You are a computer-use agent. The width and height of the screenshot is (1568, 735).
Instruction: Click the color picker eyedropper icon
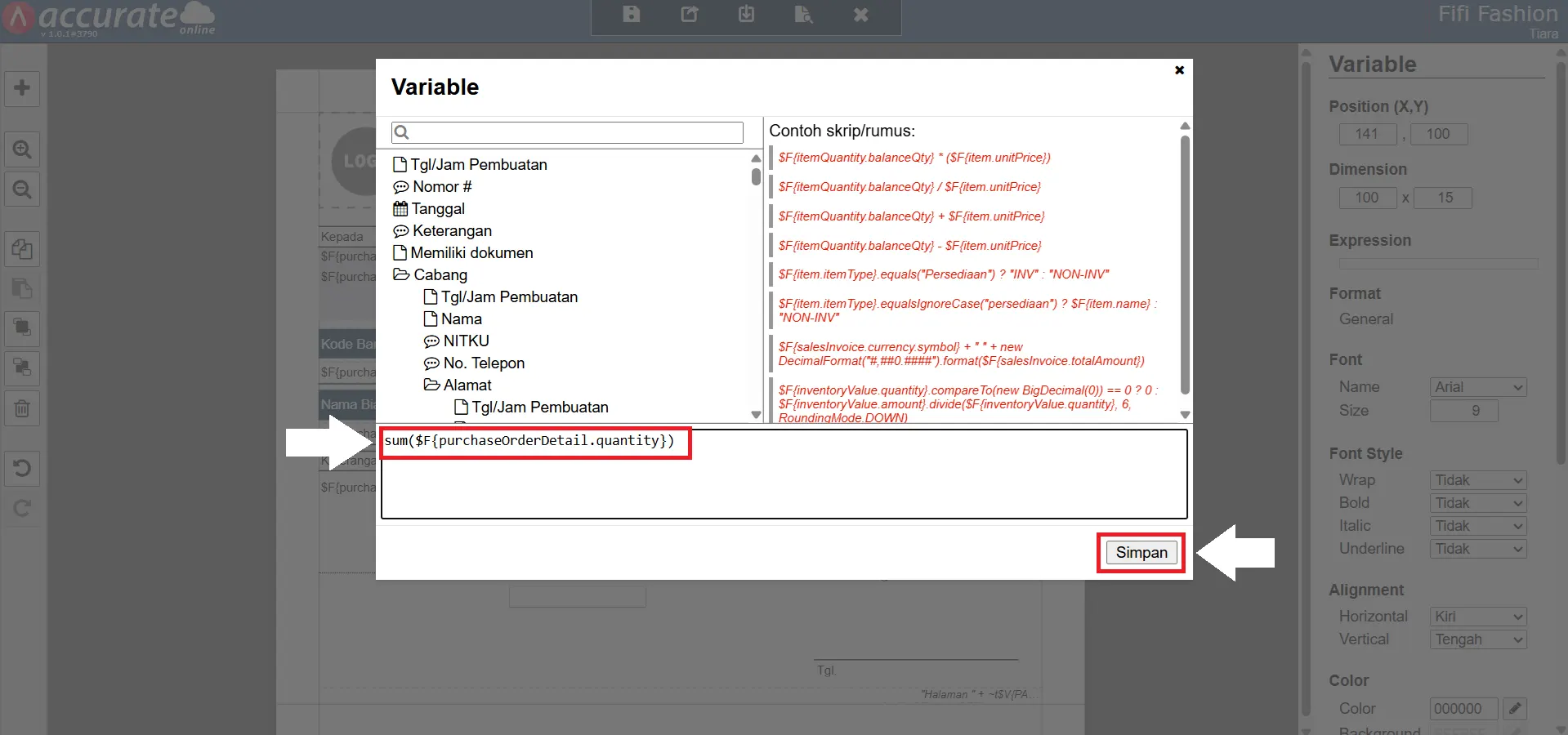click(1514, 708)
